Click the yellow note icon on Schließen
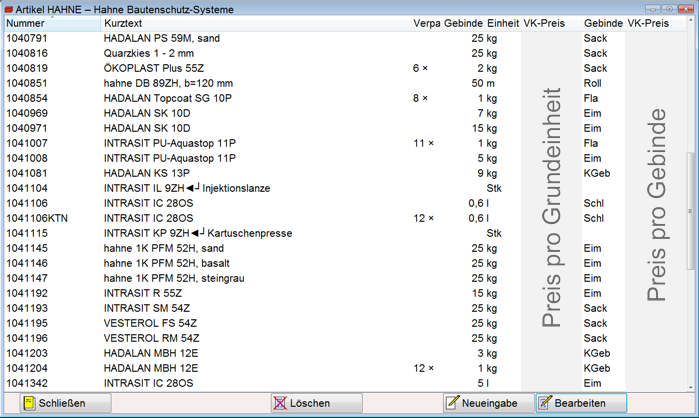699x418 pixels. pos(29,403)
